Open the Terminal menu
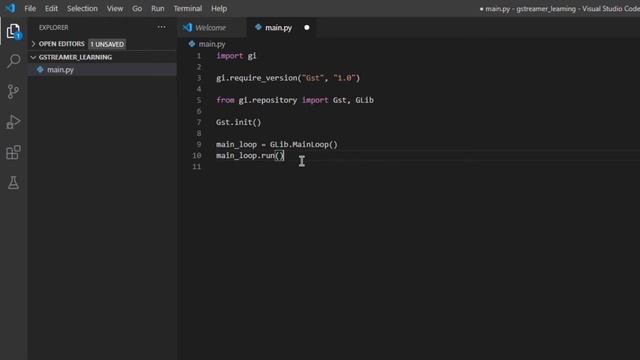The image size is (640, 360). point(188,8)
